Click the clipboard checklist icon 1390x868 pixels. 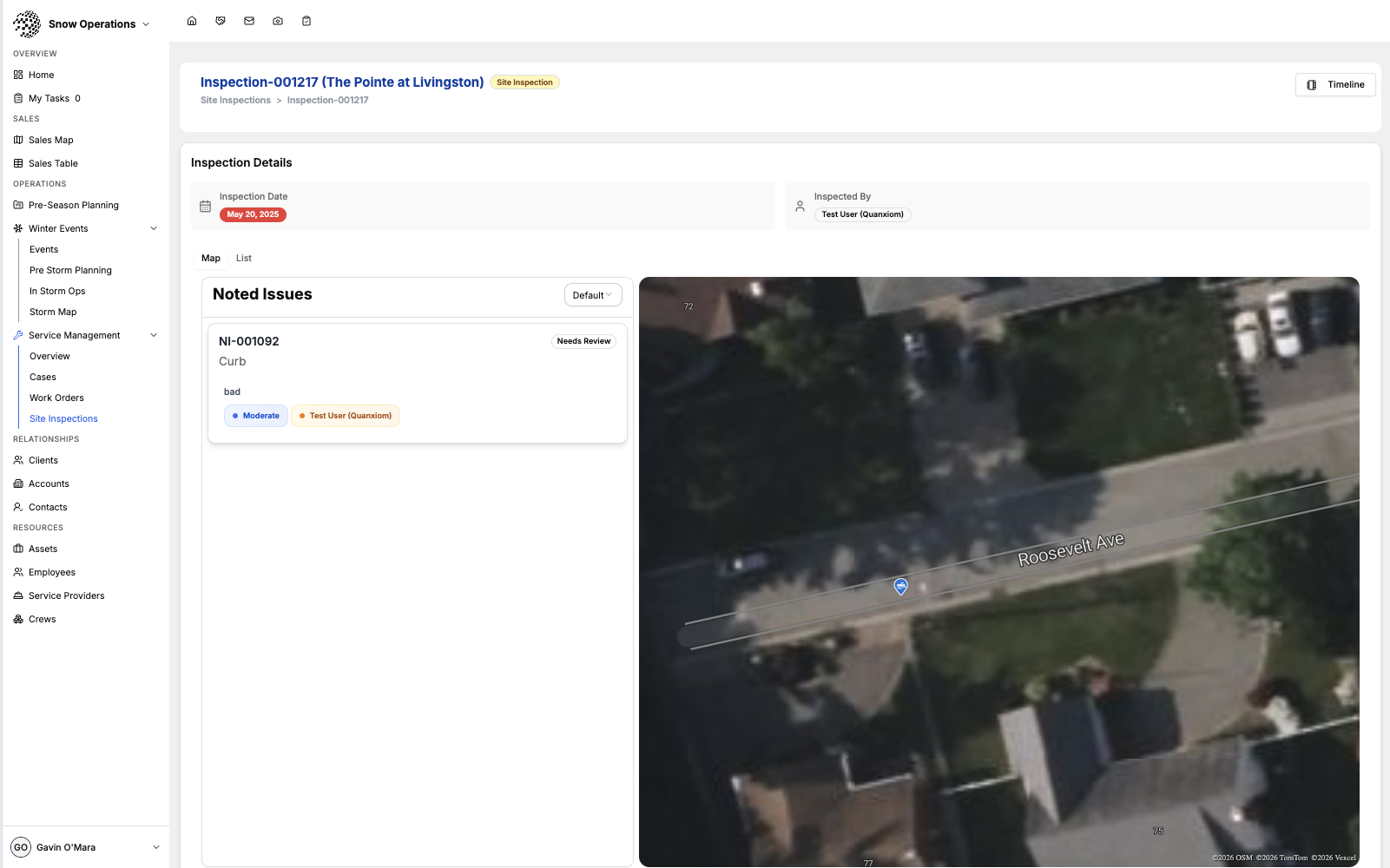point(306,21)
